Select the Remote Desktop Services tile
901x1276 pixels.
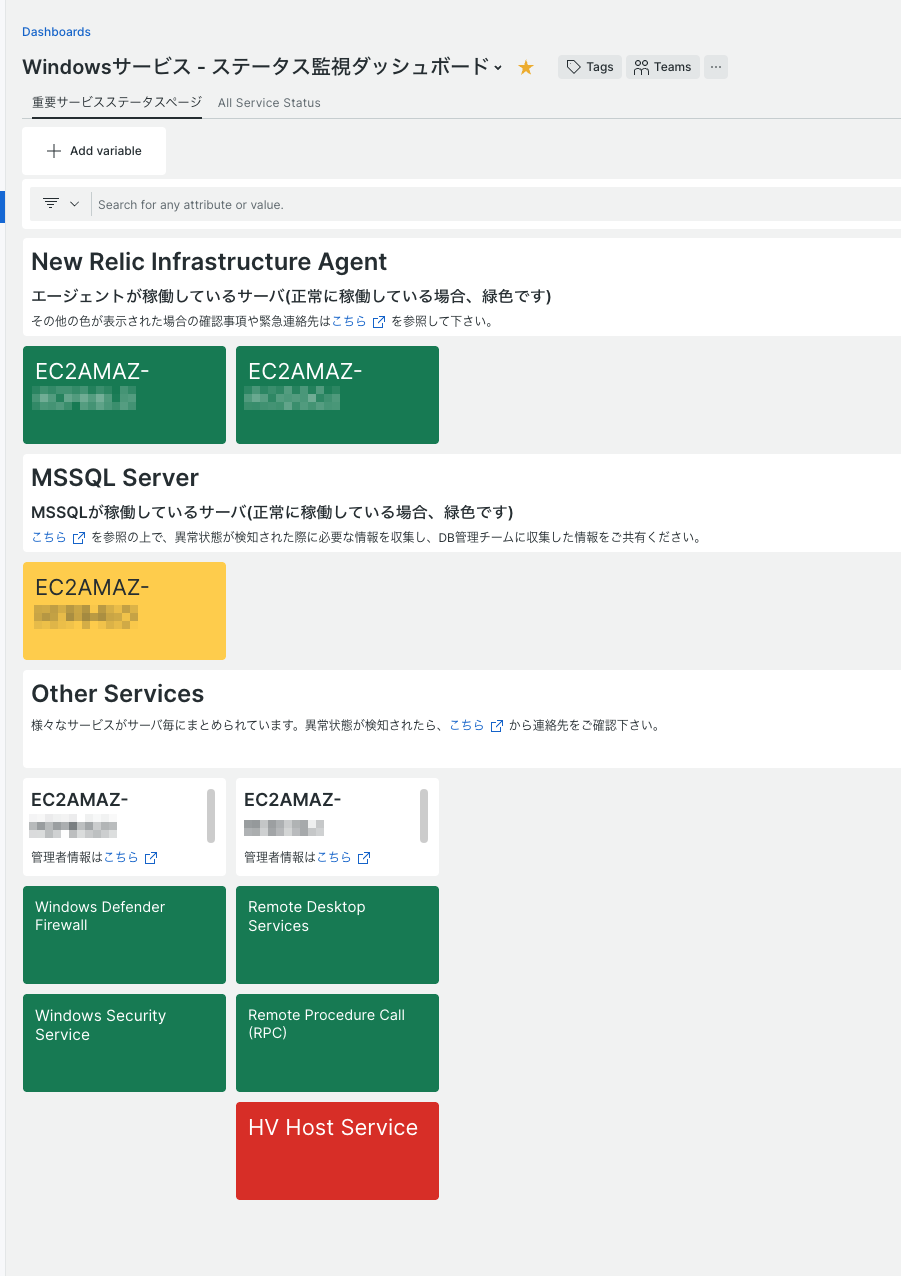click(x=337, y=935)
